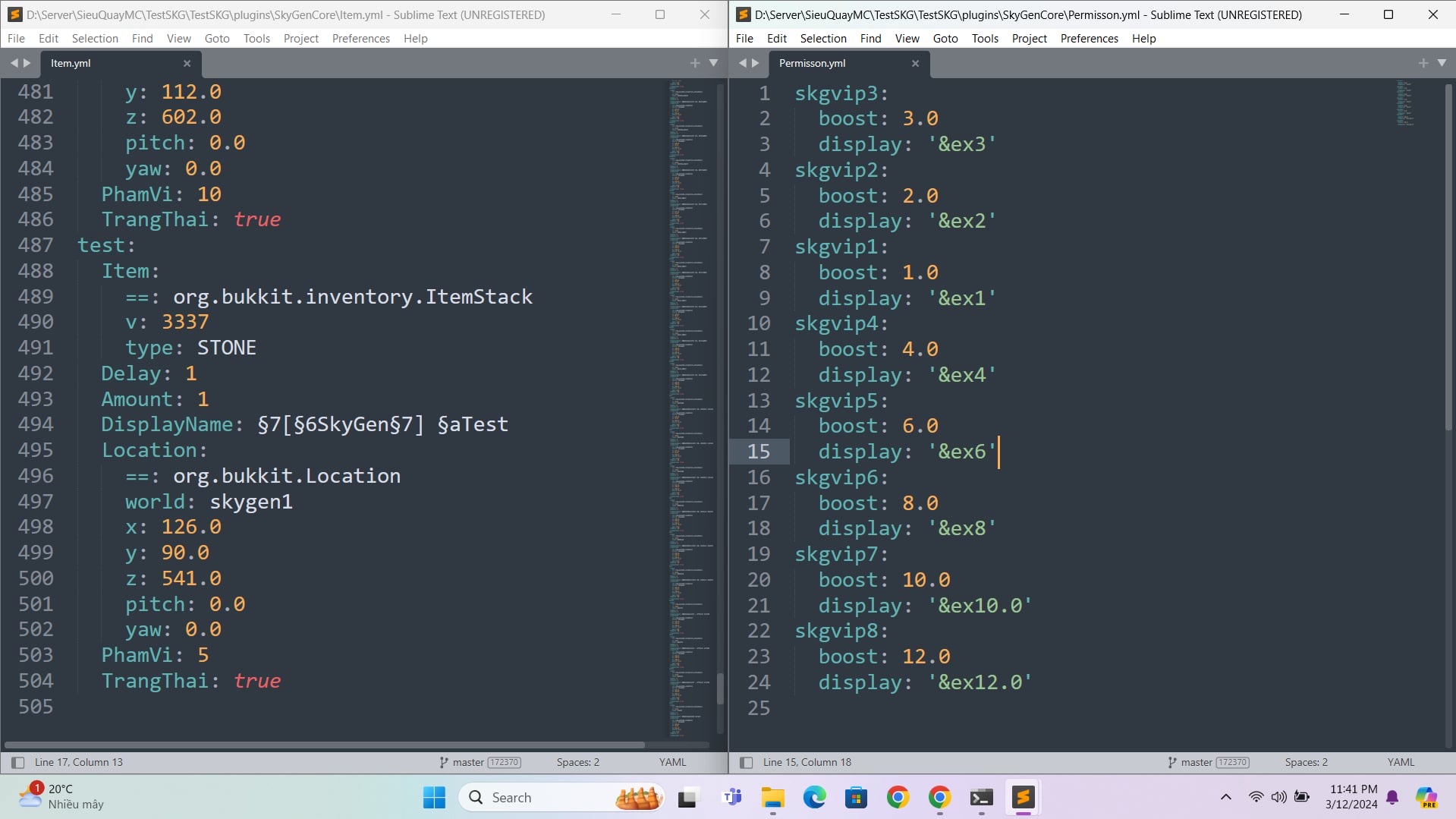The height and width of the screenshot is (819, 1456).
Task: Open the tab list dropdown in Item.yml window
Action: (714, 63)
